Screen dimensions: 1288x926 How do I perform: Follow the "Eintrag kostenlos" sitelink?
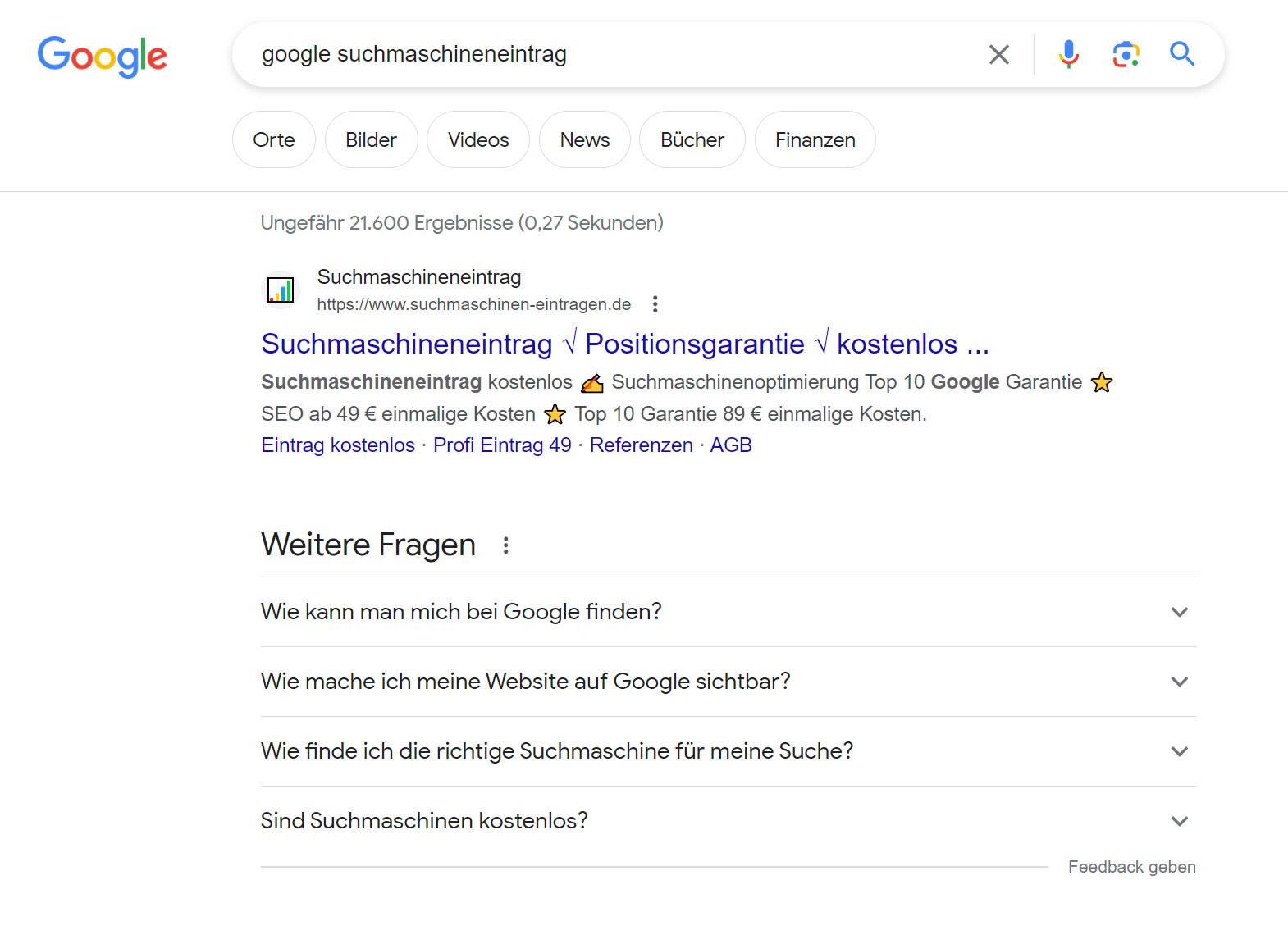(338, 445)
